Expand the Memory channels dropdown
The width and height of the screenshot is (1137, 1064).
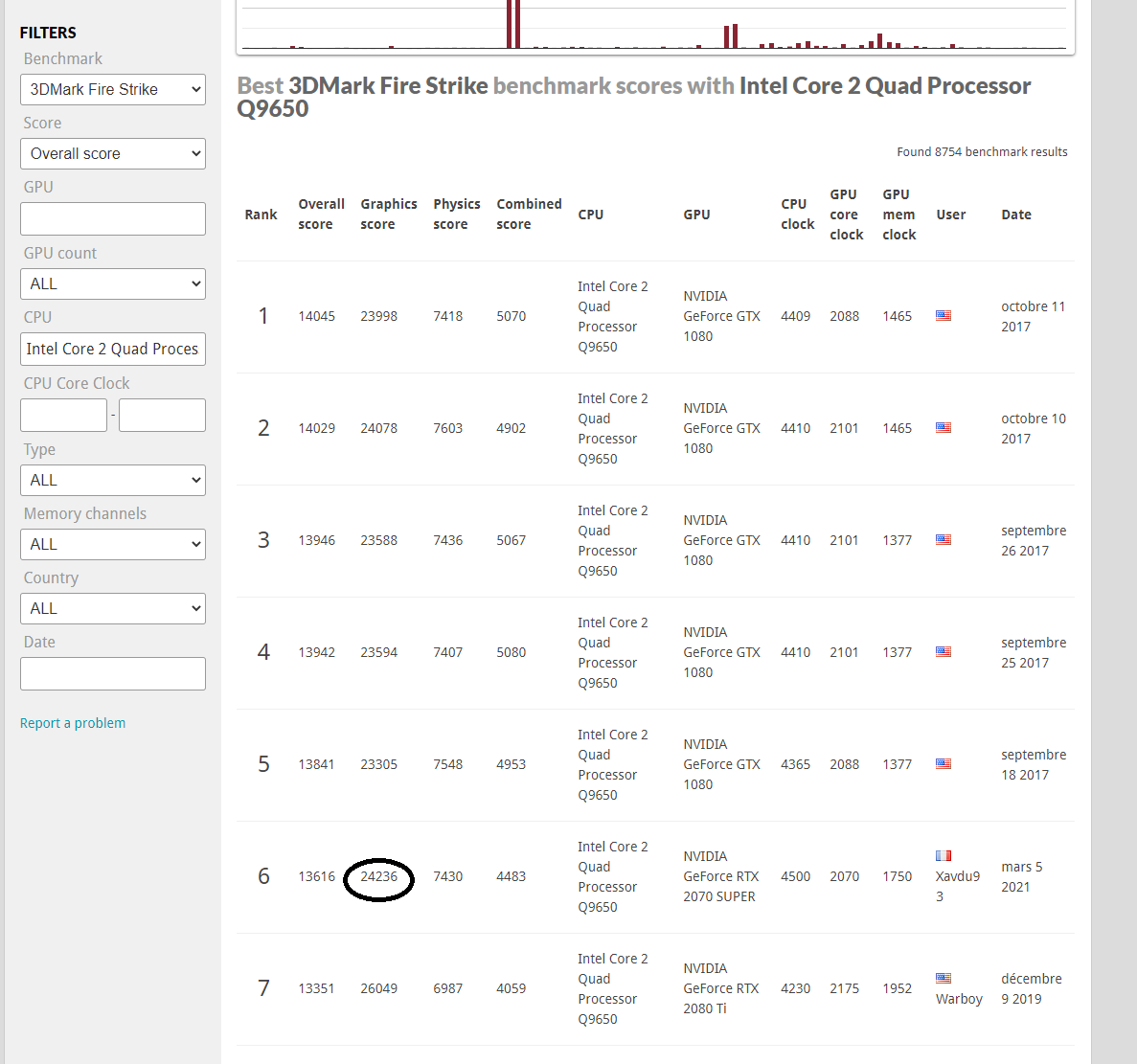point(113,544)
